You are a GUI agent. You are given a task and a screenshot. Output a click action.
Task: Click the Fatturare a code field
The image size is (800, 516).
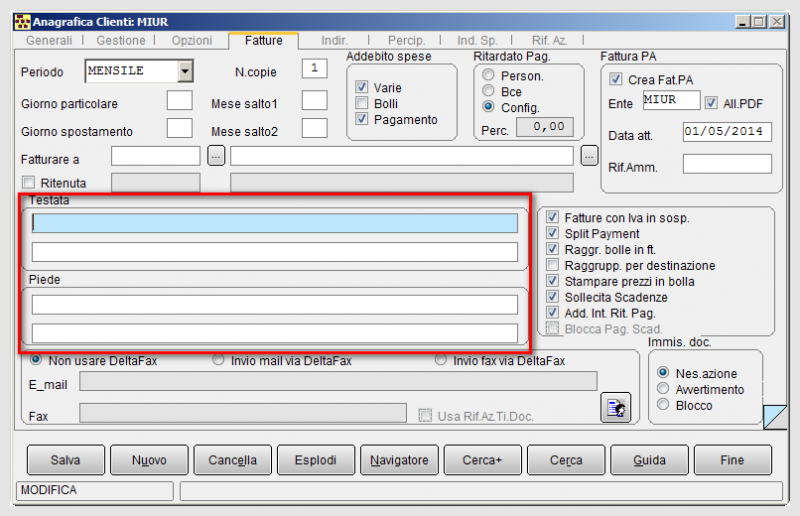[x=156, y=156]
